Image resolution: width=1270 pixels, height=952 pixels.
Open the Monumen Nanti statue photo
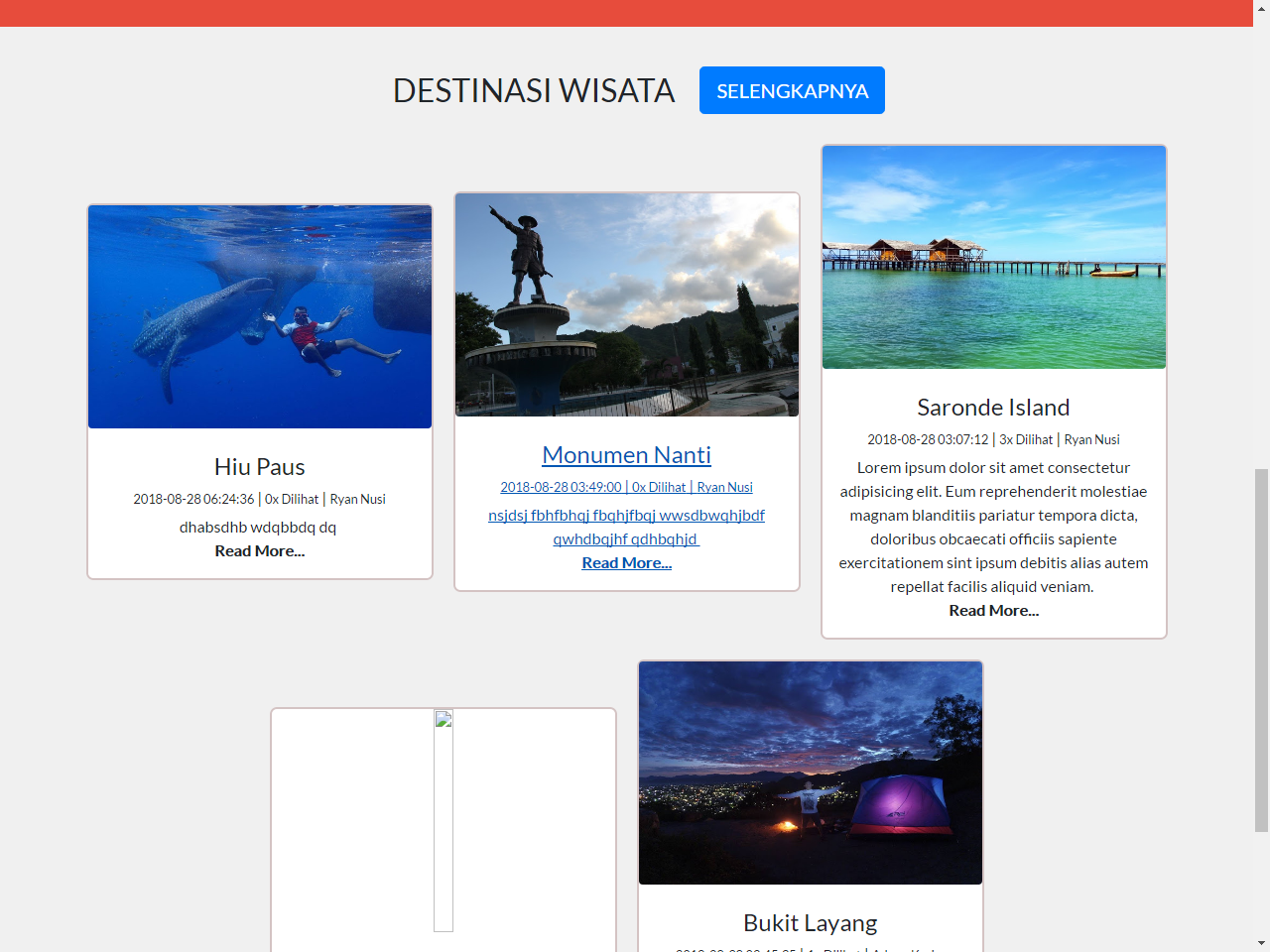click(627, 305)
